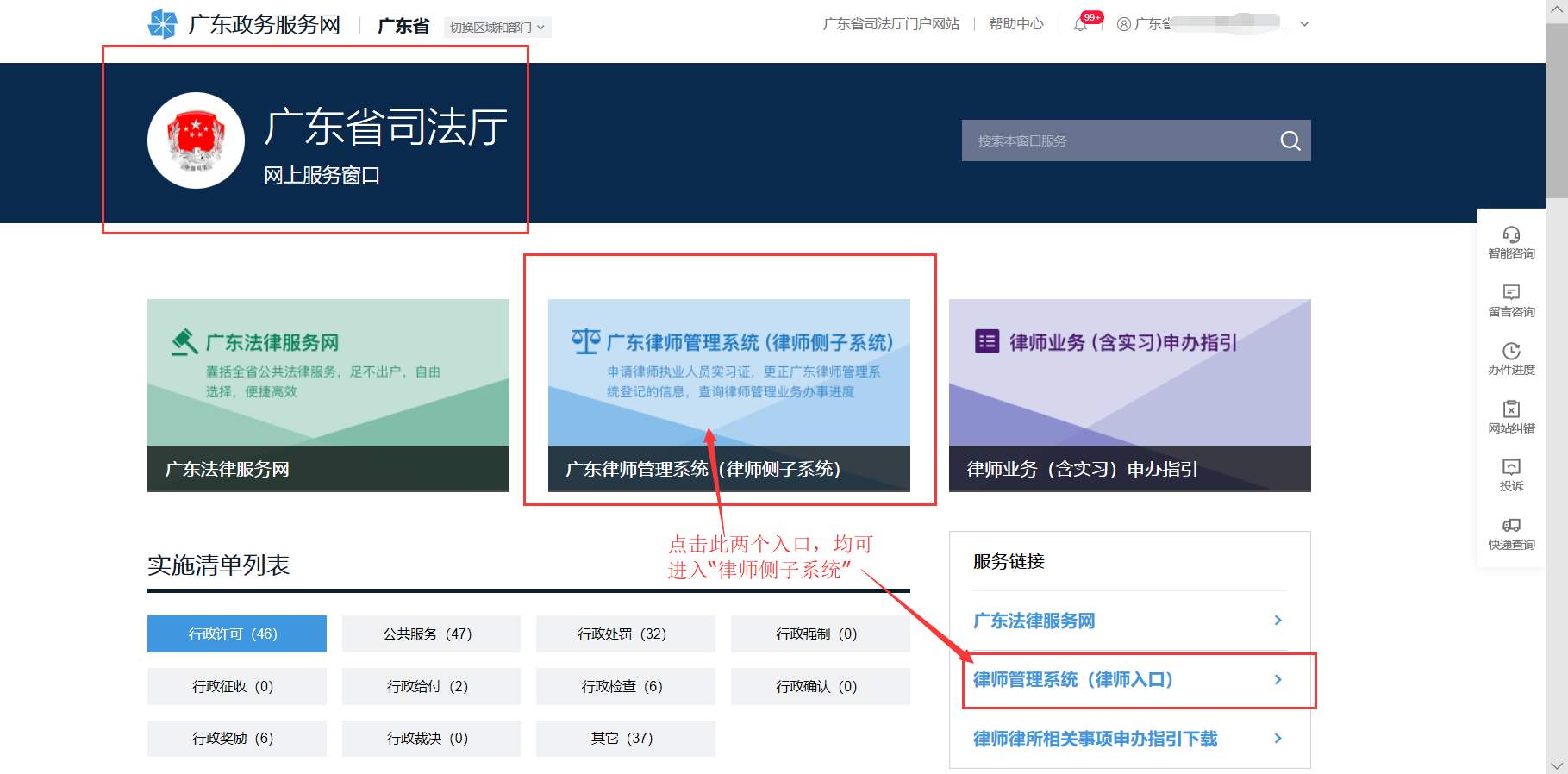This screenshot has height=774, width=1568.
Task: Open 网站纠错 error report icon
Action: 1511,409
